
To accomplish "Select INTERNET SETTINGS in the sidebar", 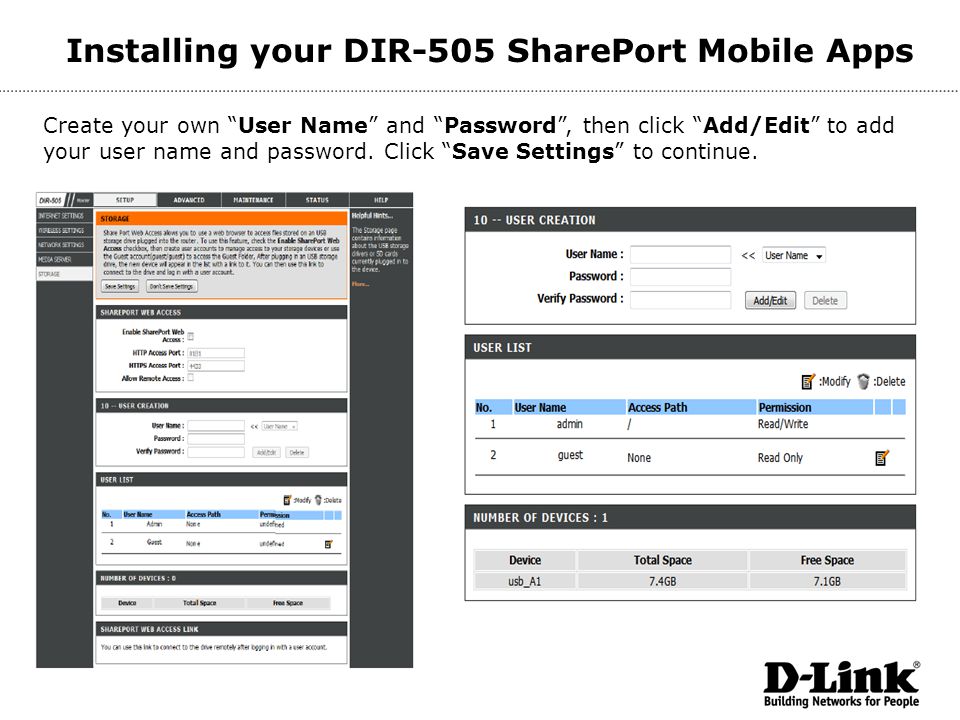I will click(x=64, y=216).
